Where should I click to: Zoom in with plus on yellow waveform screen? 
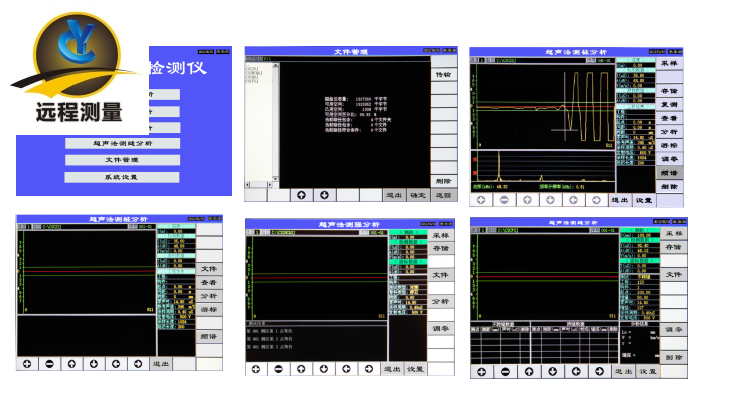(x=481, y=200)
